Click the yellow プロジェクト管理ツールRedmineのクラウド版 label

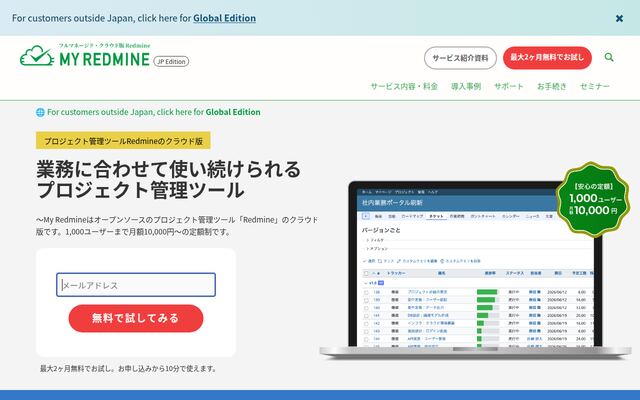click(x=123, y=140)
